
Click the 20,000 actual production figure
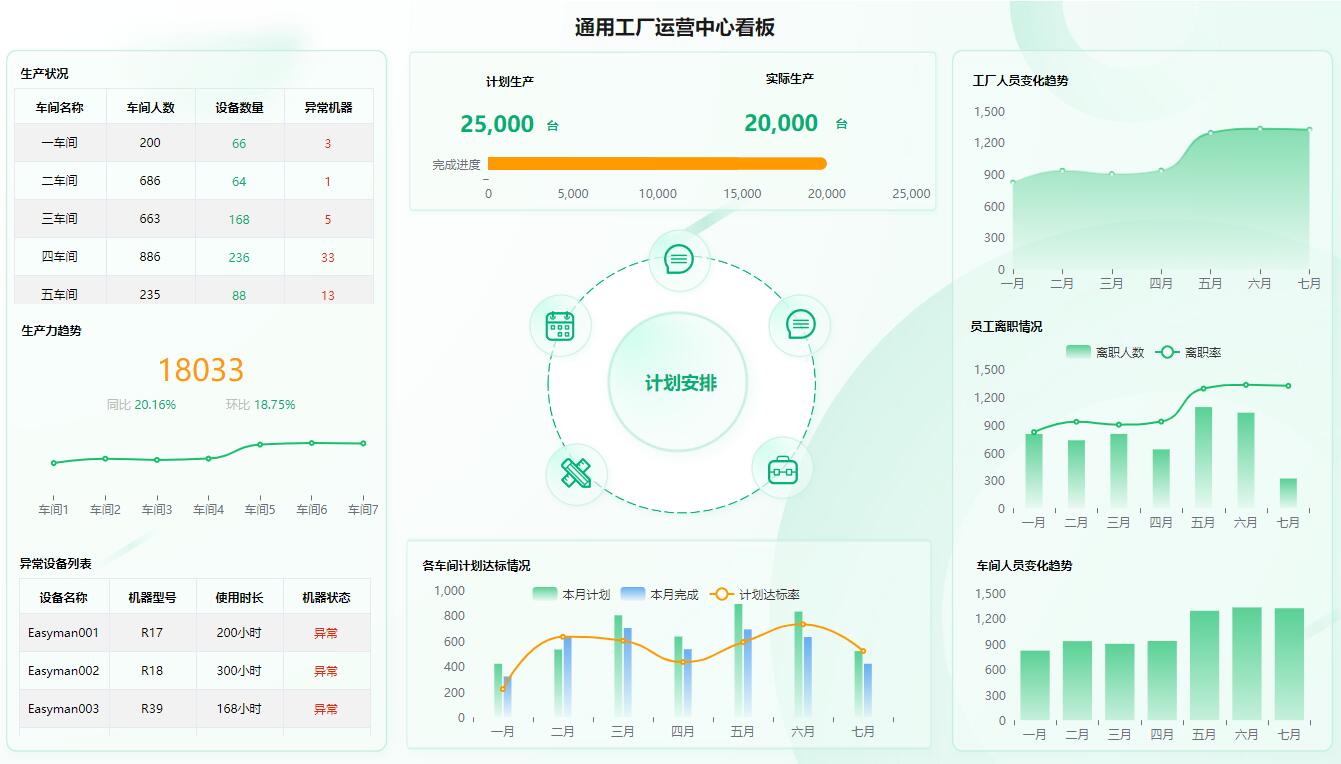(781, 123)
